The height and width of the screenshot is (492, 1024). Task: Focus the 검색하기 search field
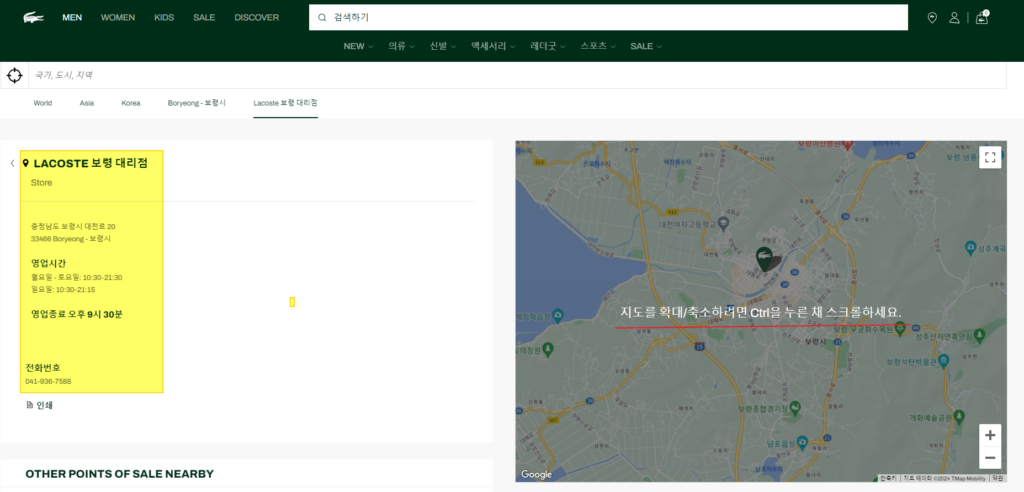pyautogui.click(x=608, y=18)
